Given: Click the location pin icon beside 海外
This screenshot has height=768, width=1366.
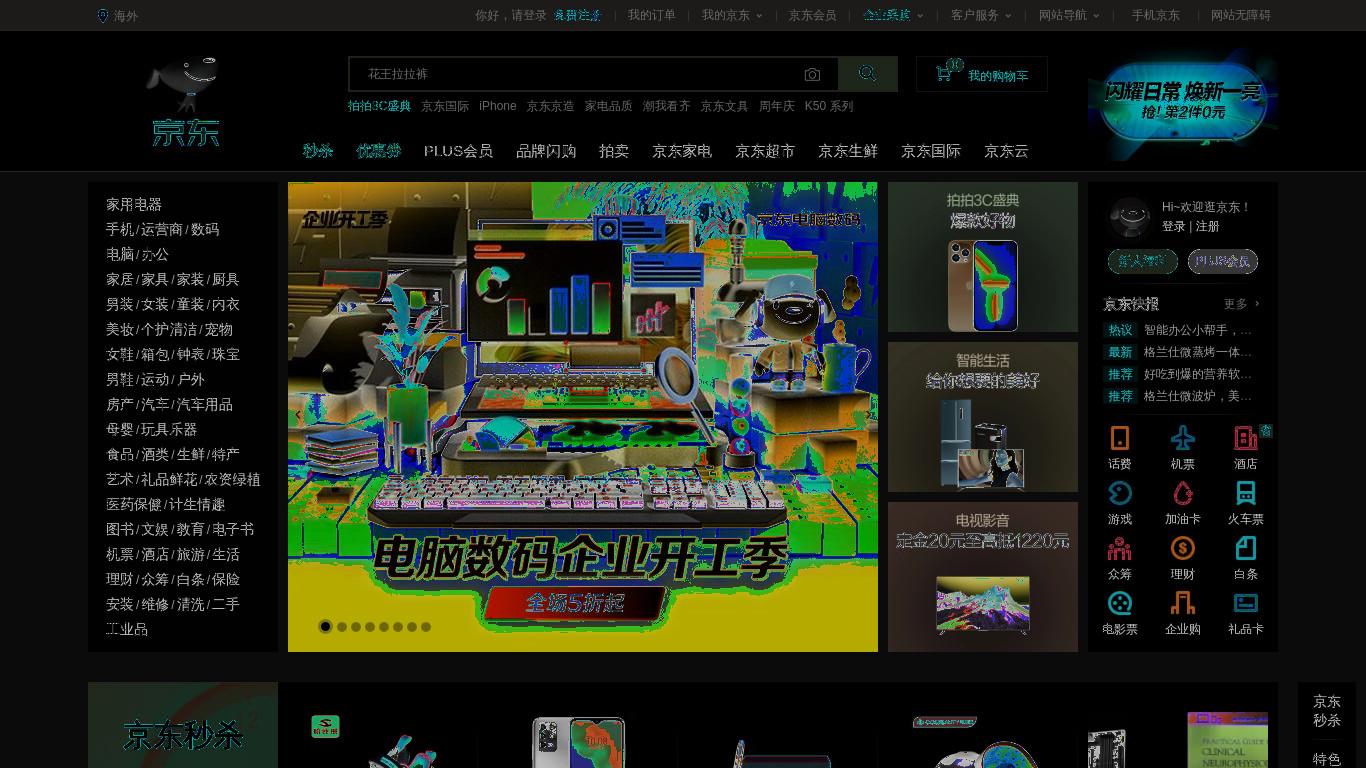Looking at the screenshot, I should click(x=102, y=16).
